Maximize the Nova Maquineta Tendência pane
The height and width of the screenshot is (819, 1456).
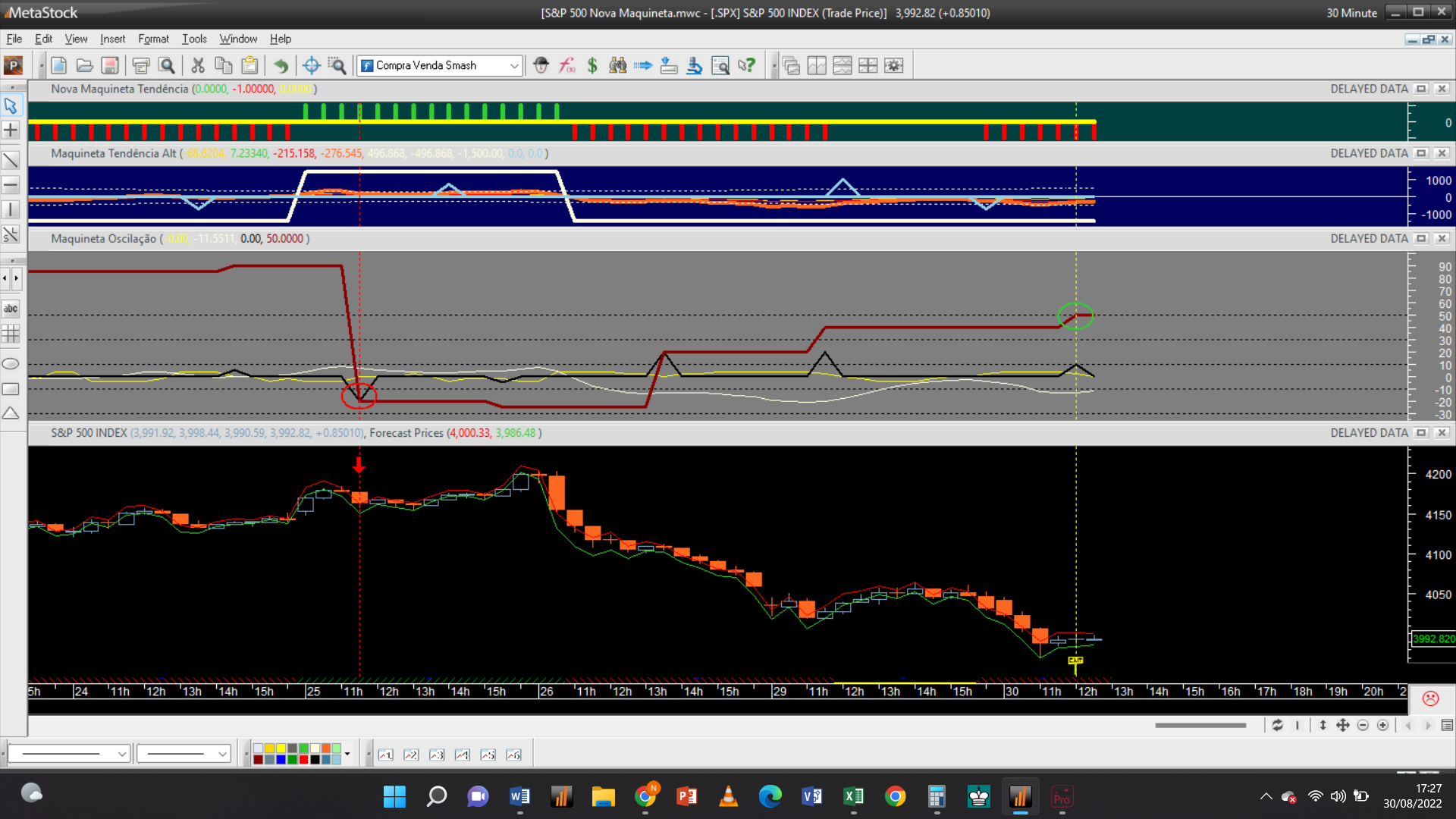[1421, 89]
